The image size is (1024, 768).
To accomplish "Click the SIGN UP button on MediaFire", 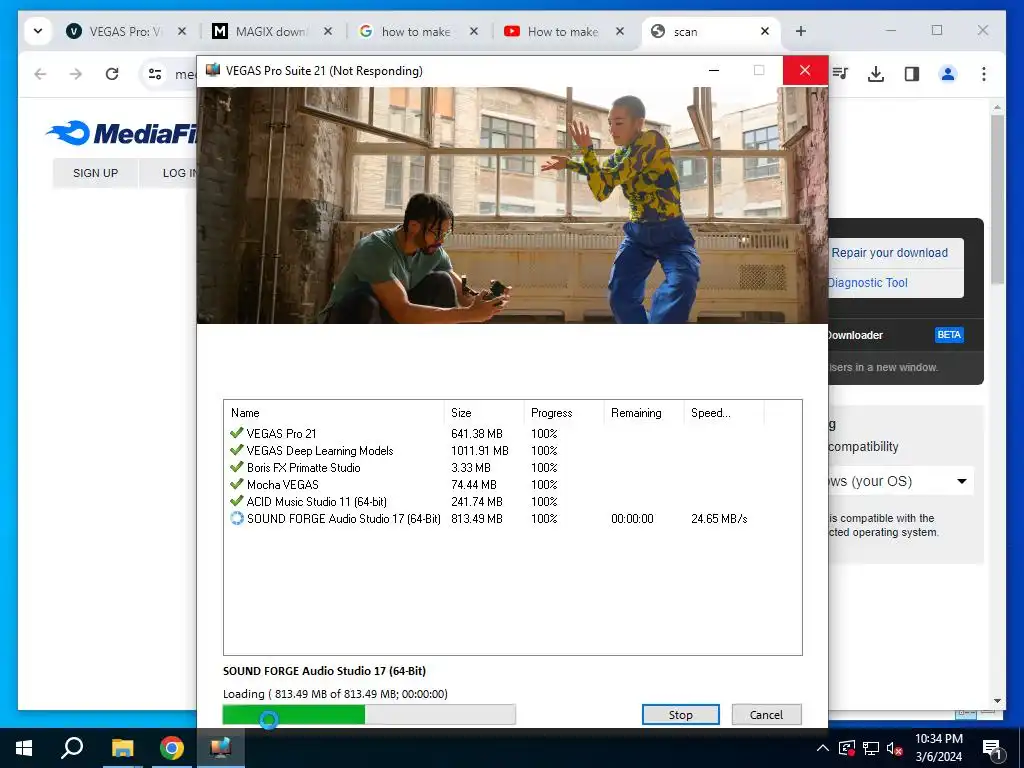I will coord(95,173).
